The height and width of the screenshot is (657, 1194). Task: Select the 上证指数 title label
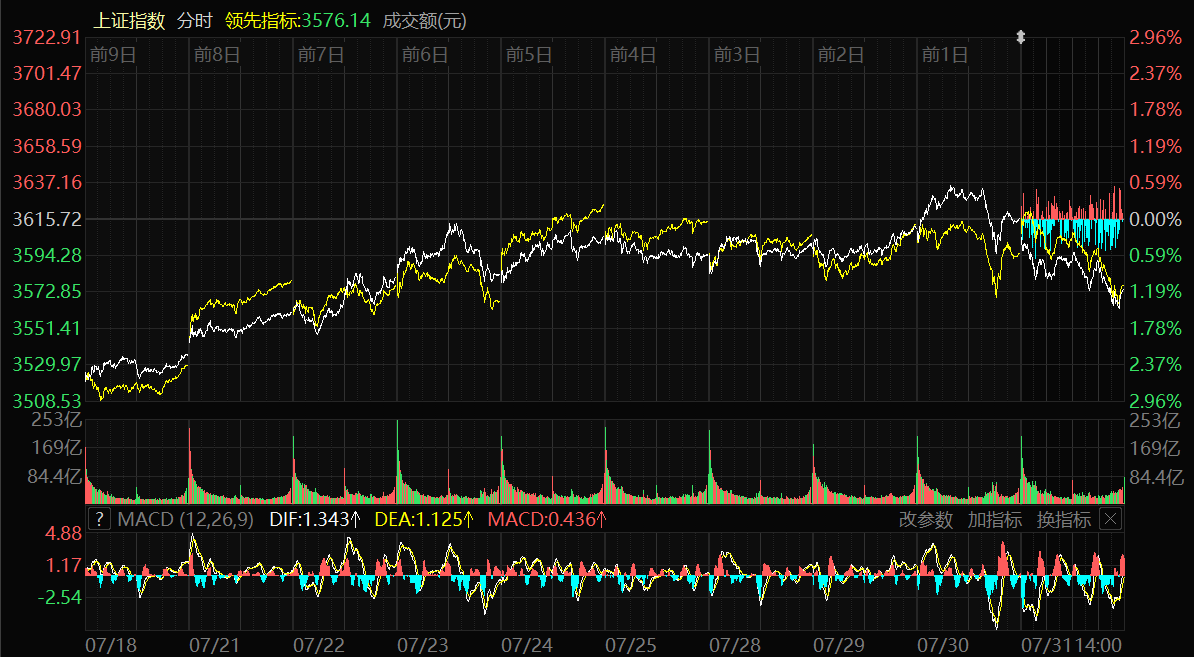coord(130,20)
